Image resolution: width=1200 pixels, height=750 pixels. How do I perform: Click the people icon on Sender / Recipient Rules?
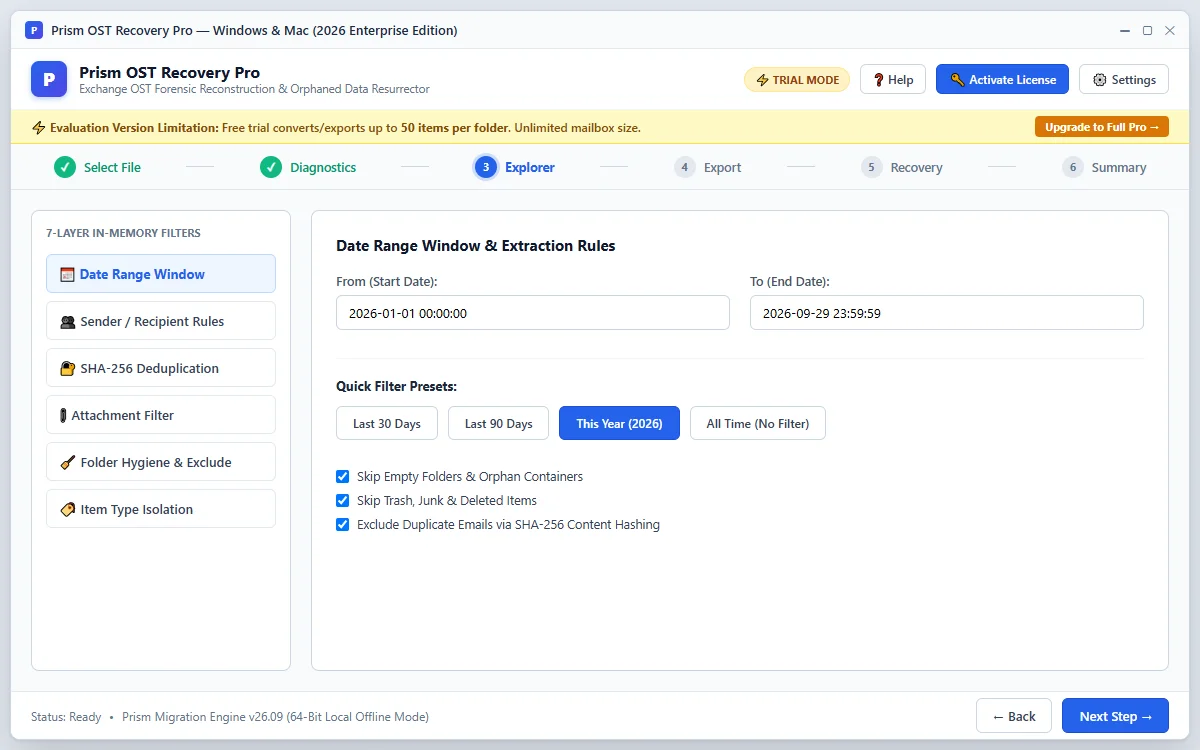point(67,321)
